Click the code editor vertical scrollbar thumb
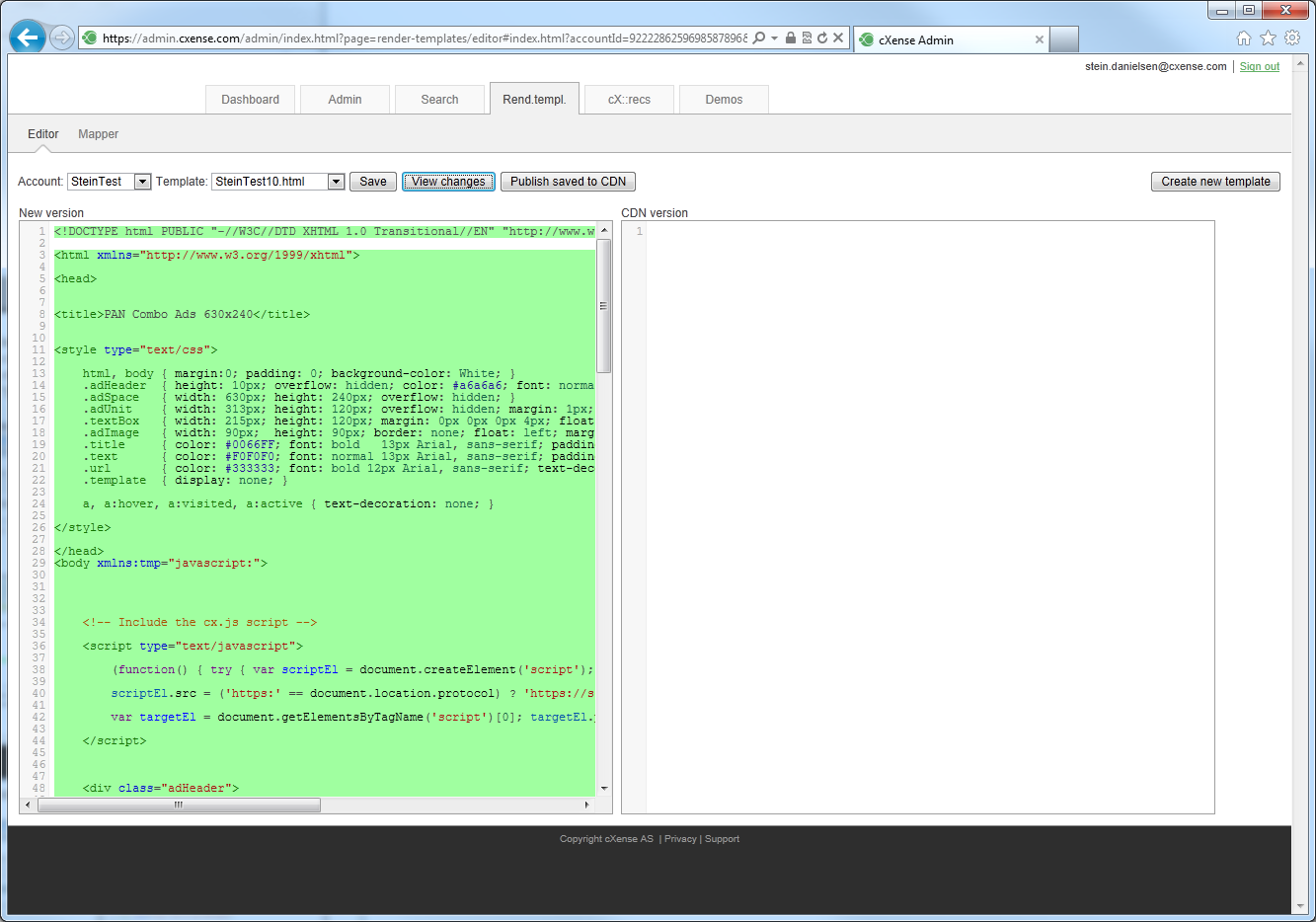 (x=604, y=306)
